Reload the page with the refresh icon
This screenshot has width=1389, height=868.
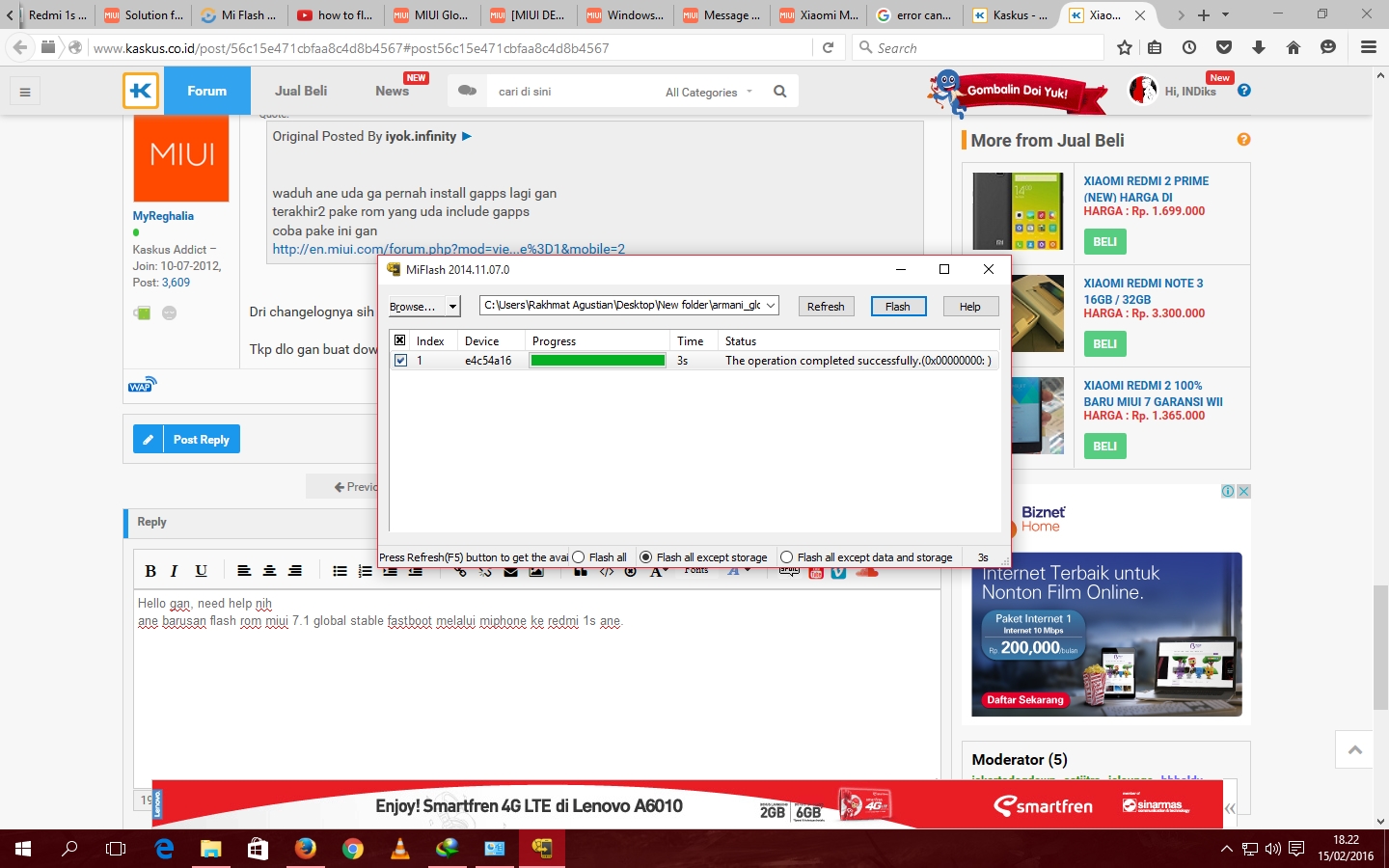click(828, 47)
